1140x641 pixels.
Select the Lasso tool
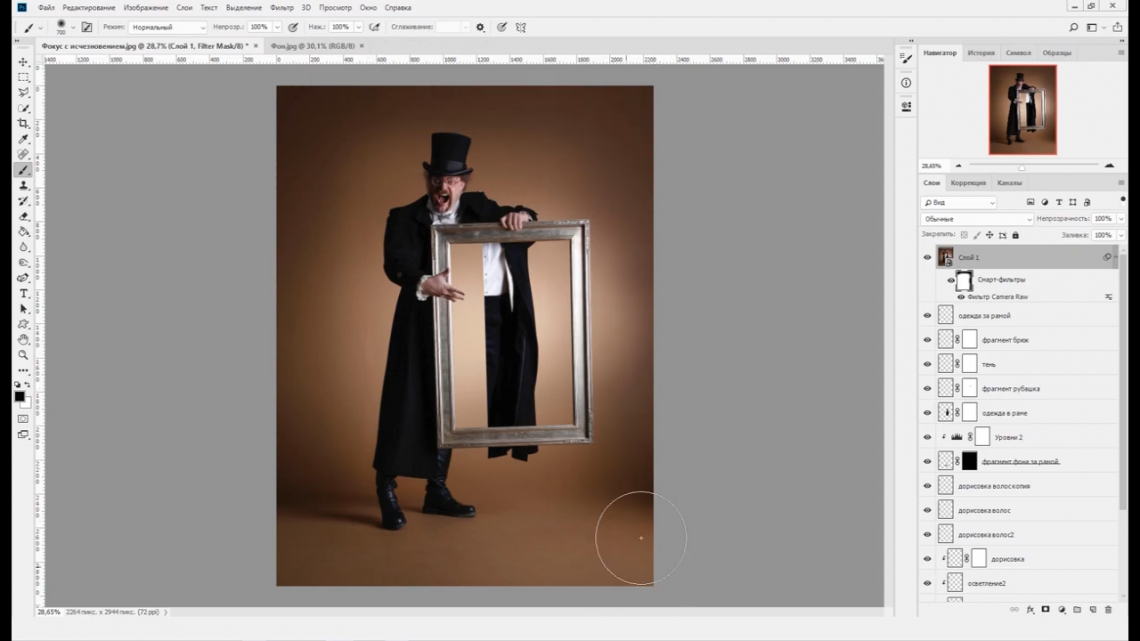click(x=23, y=92)
